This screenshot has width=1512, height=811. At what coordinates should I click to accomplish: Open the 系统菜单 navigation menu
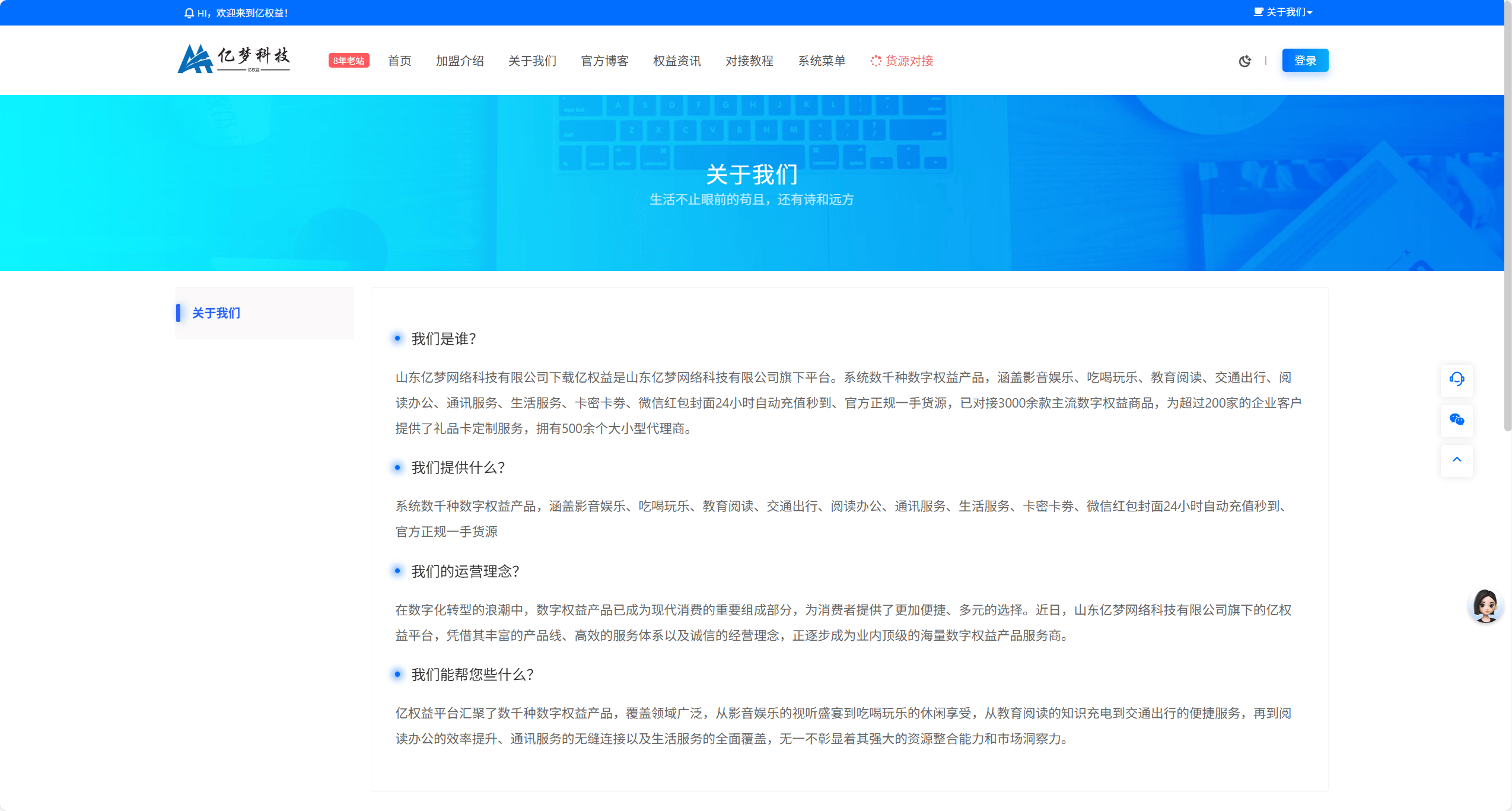(822, 61)
